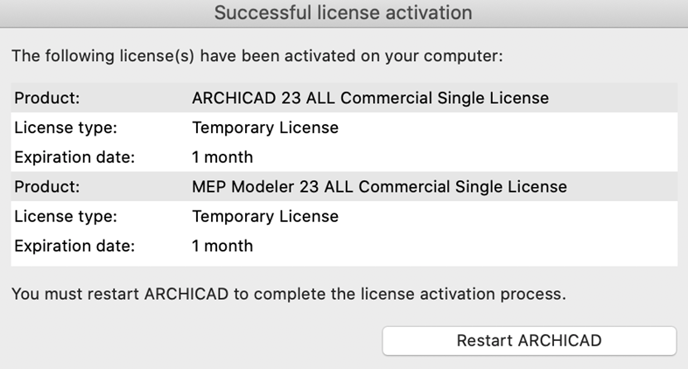Select the MEP Modeler 23 ALL Commercial Single License row

point(344,186)
